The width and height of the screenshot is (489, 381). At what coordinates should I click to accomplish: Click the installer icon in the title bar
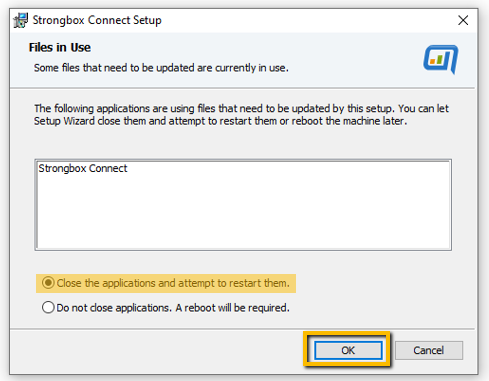(x=21, y=20)
